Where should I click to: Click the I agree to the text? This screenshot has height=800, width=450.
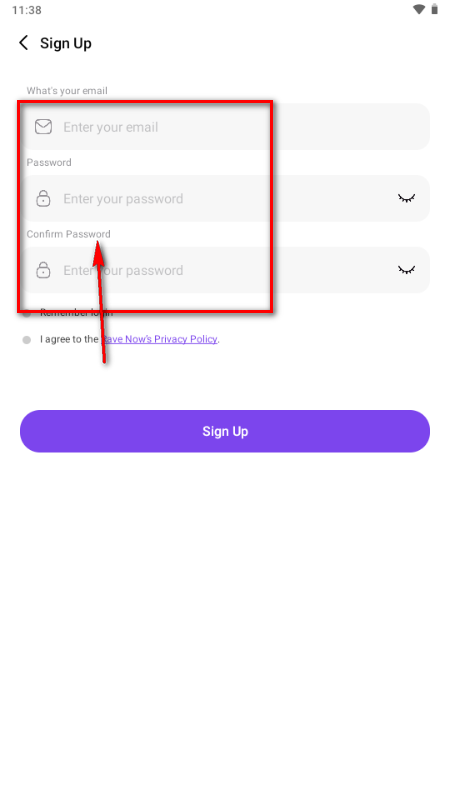click(69, 339)
